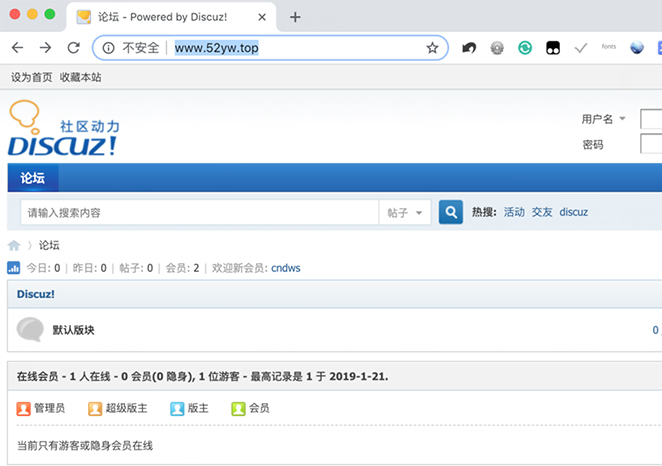Screen dimensions: 662x466
Task: Click the gray gear extension icon
Action: [496, 47]
